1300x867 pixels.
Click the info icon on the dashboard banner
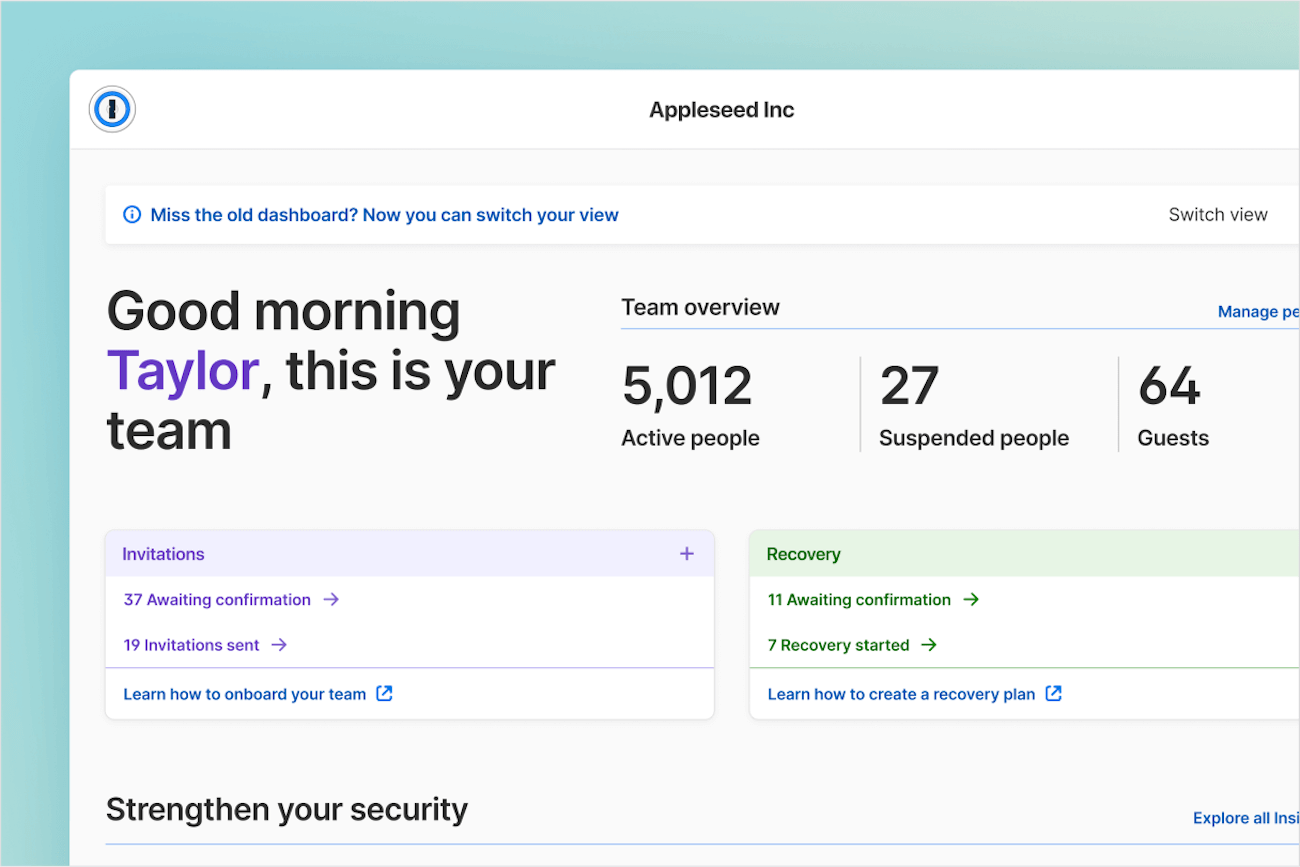(132, 214)
